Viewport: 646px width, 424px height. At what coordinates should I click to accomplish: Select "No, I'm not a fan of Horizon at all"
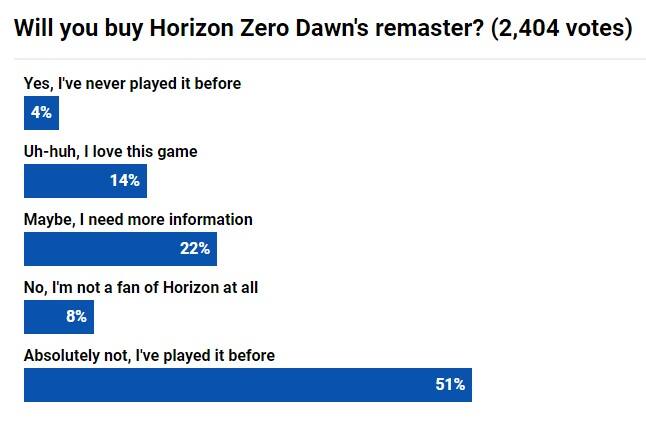pyautogui.click(x=147, y=288)
